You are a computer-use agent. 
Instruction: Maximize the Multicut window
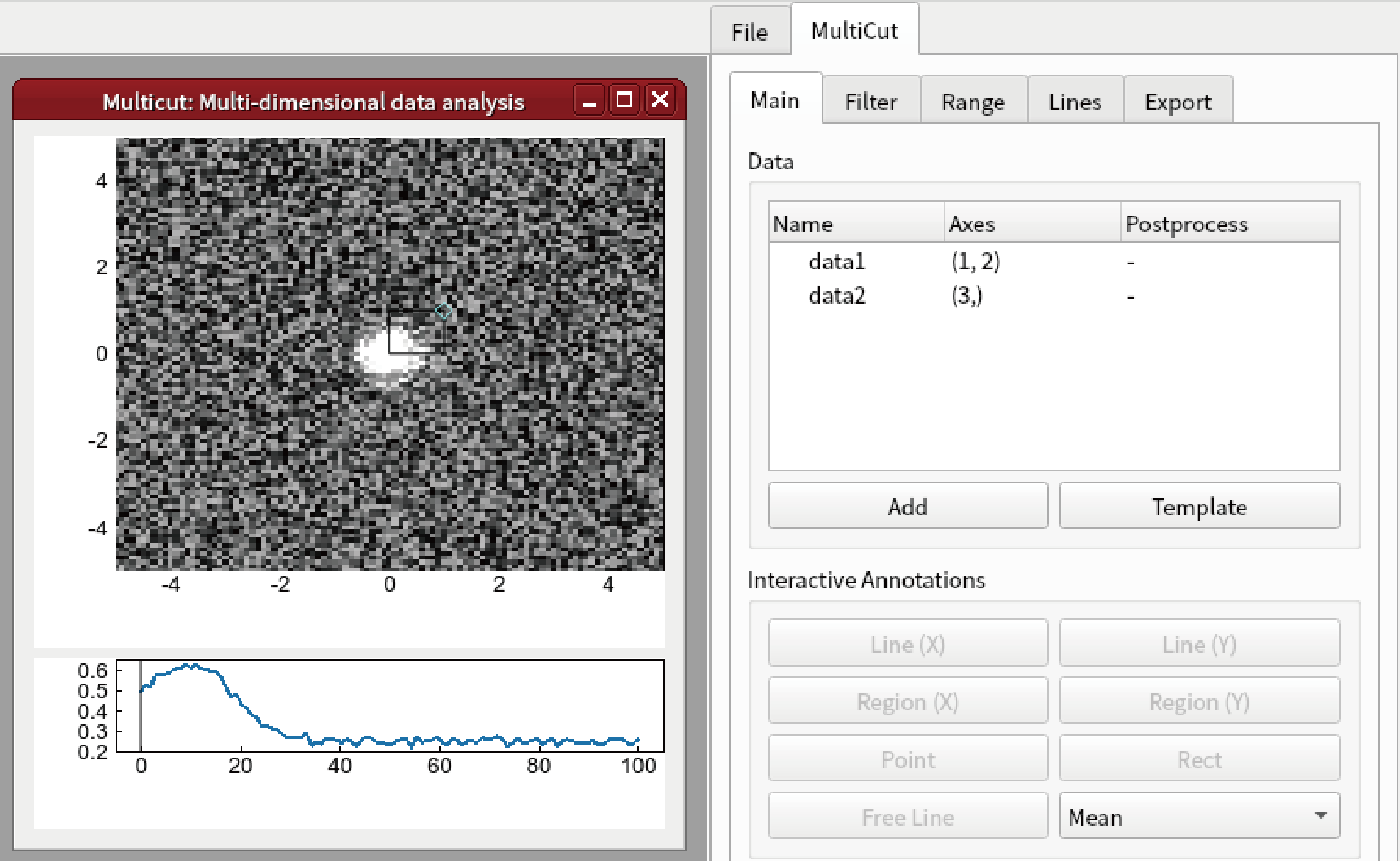[x=625, y=100]
